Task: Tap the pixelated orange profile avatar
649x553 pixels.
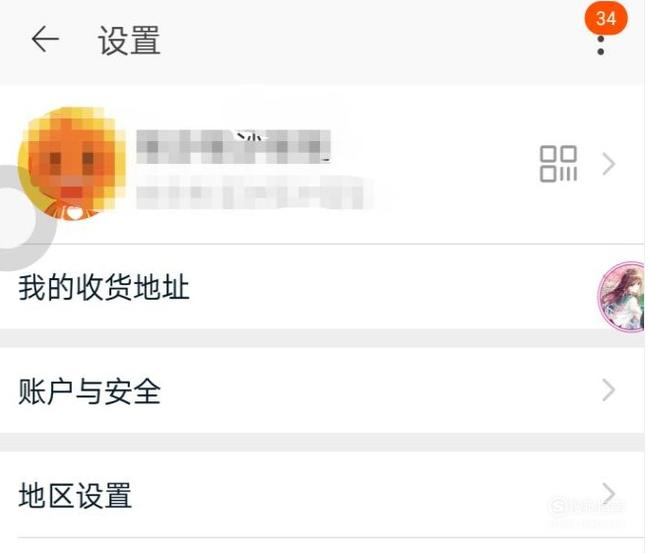Action: tap(72, 163)
